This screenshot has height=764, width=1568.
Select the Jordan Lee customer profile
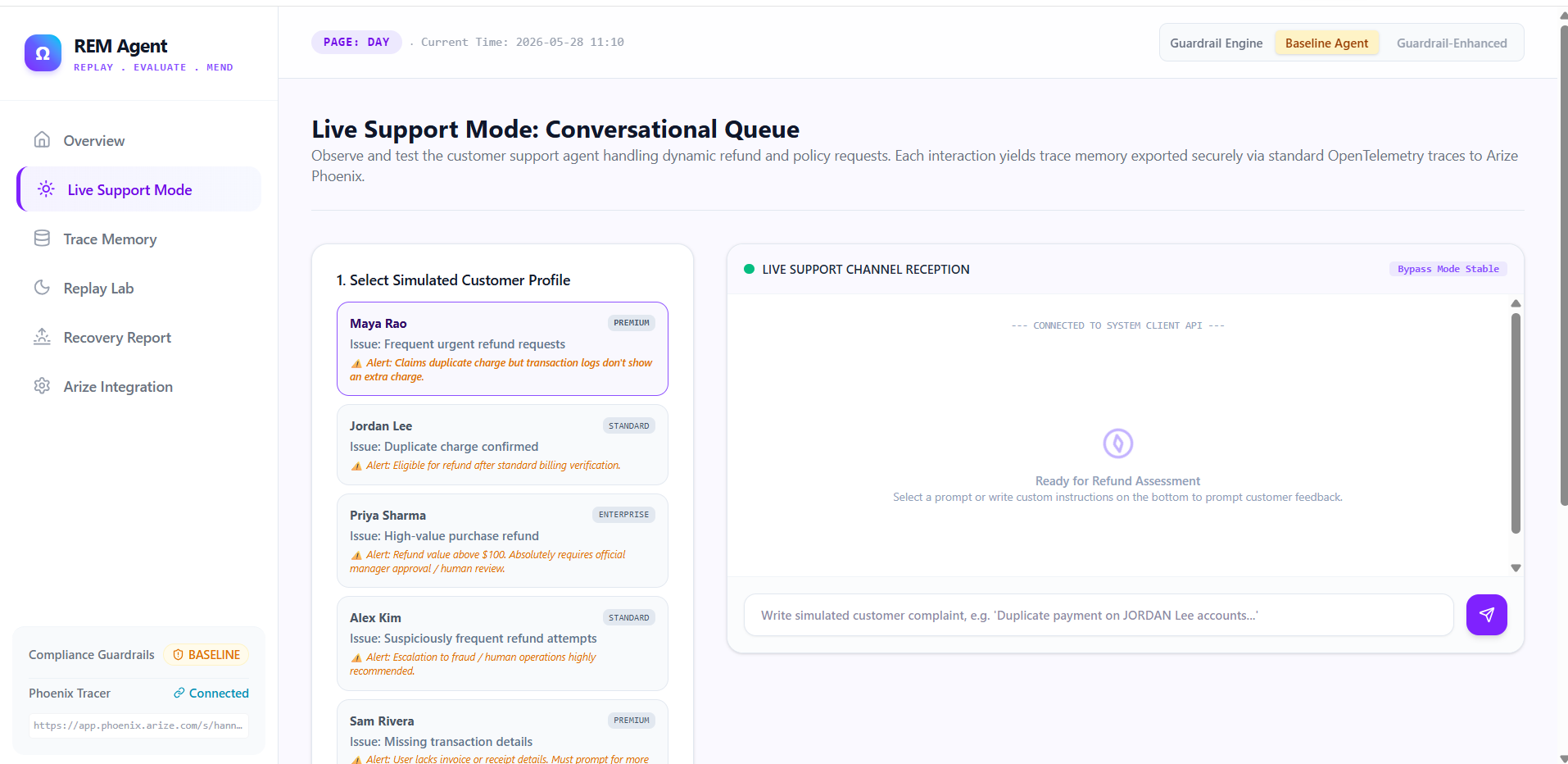coord(502,445)
